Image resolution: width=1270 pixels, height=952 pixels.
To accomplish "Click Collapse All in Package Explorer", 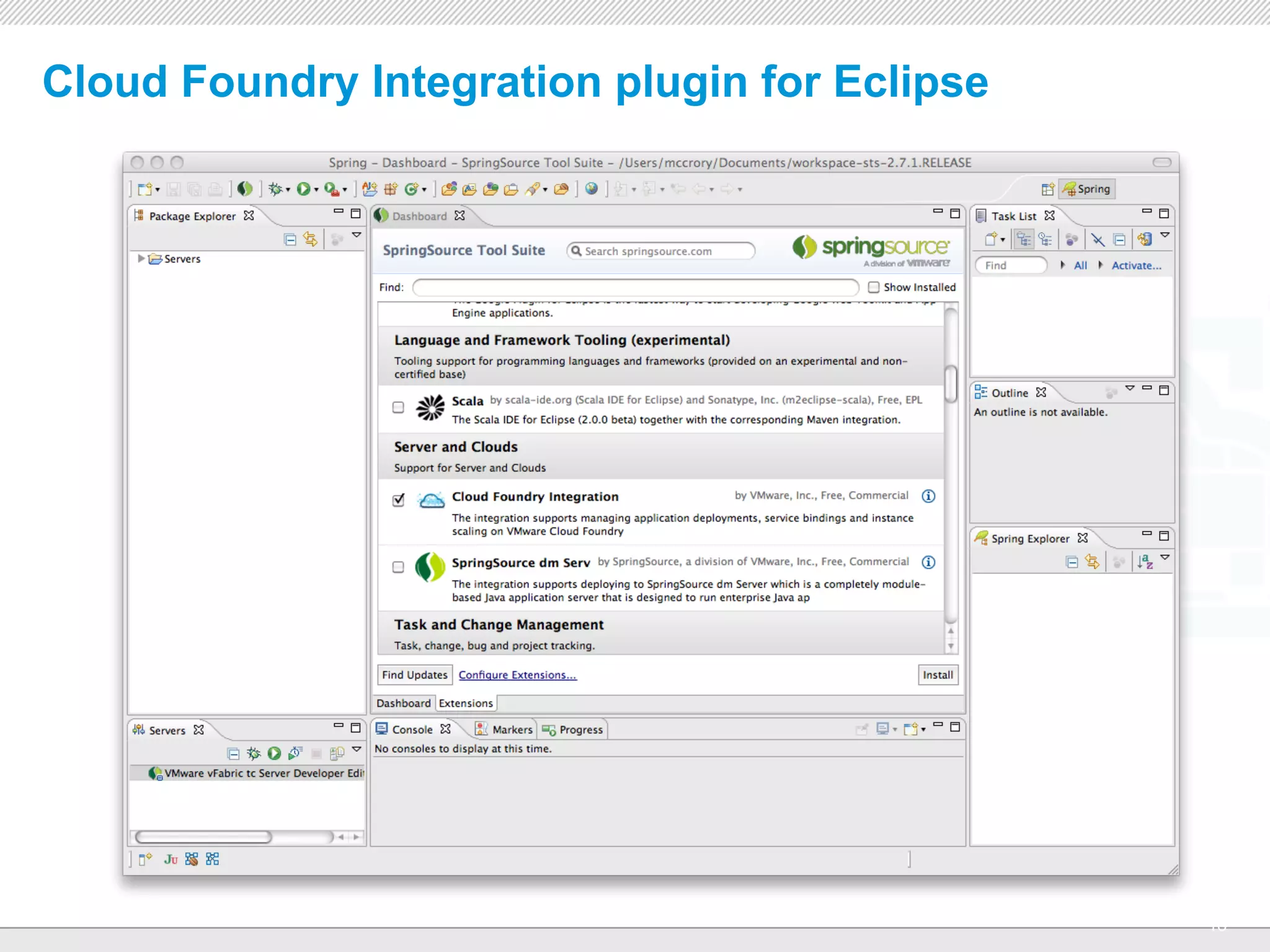I will click(x=290, y=239).
